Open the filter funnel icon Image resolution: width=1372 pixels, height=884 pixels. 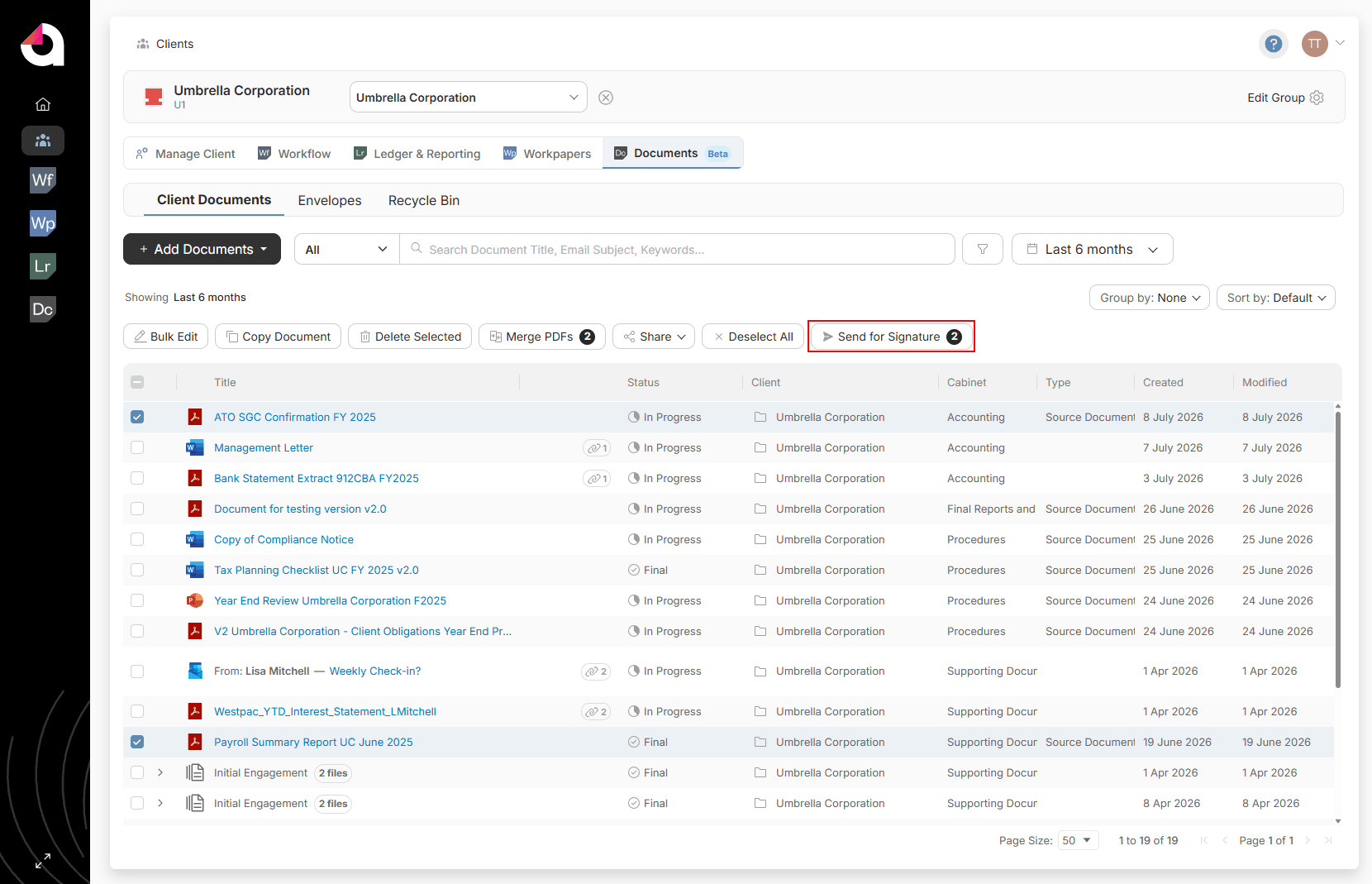pyautogui.click(x=983, y=249)
